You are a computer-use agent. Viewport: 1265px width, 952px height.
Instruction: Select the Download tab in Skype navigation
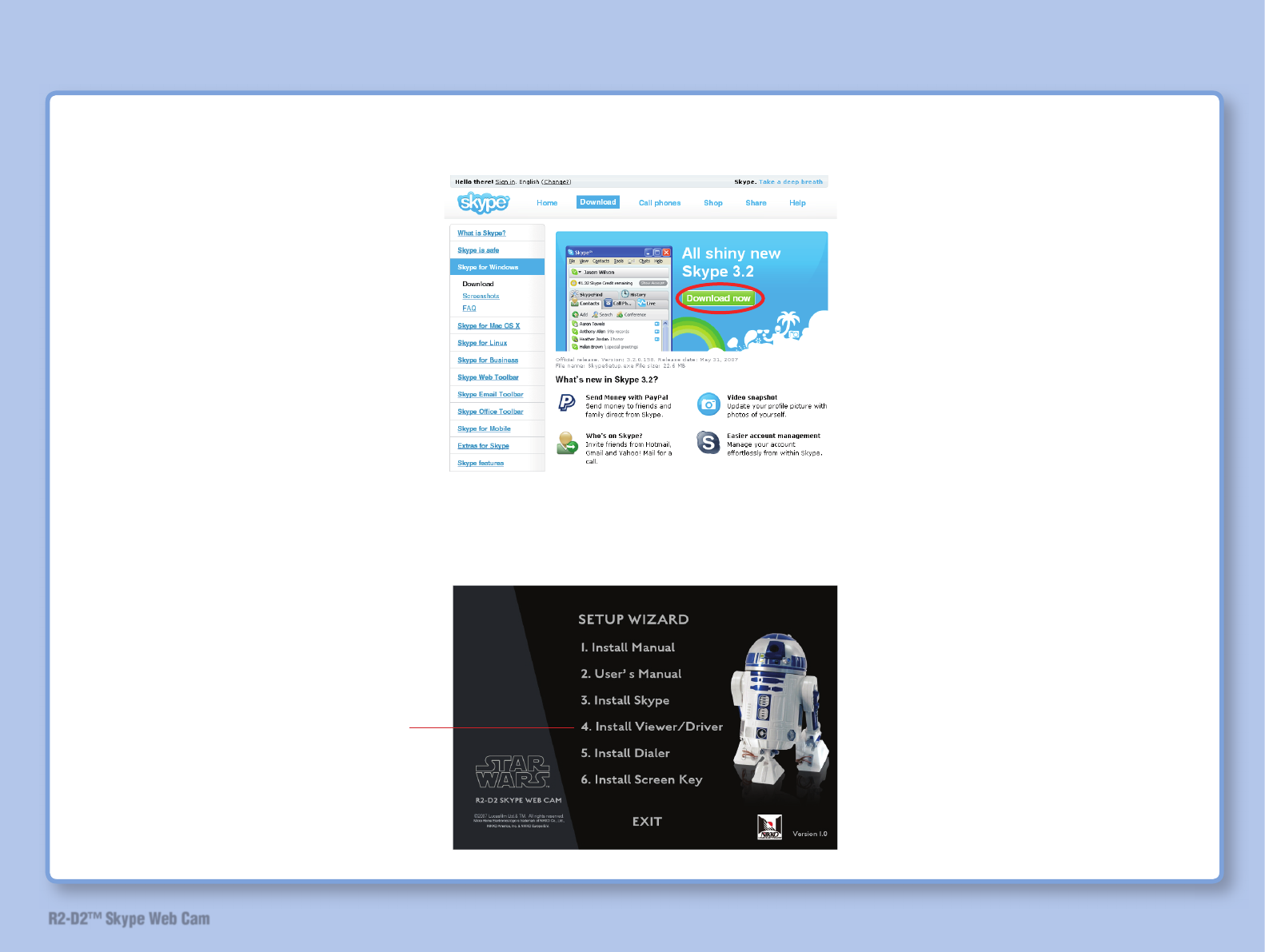(598, 202)
